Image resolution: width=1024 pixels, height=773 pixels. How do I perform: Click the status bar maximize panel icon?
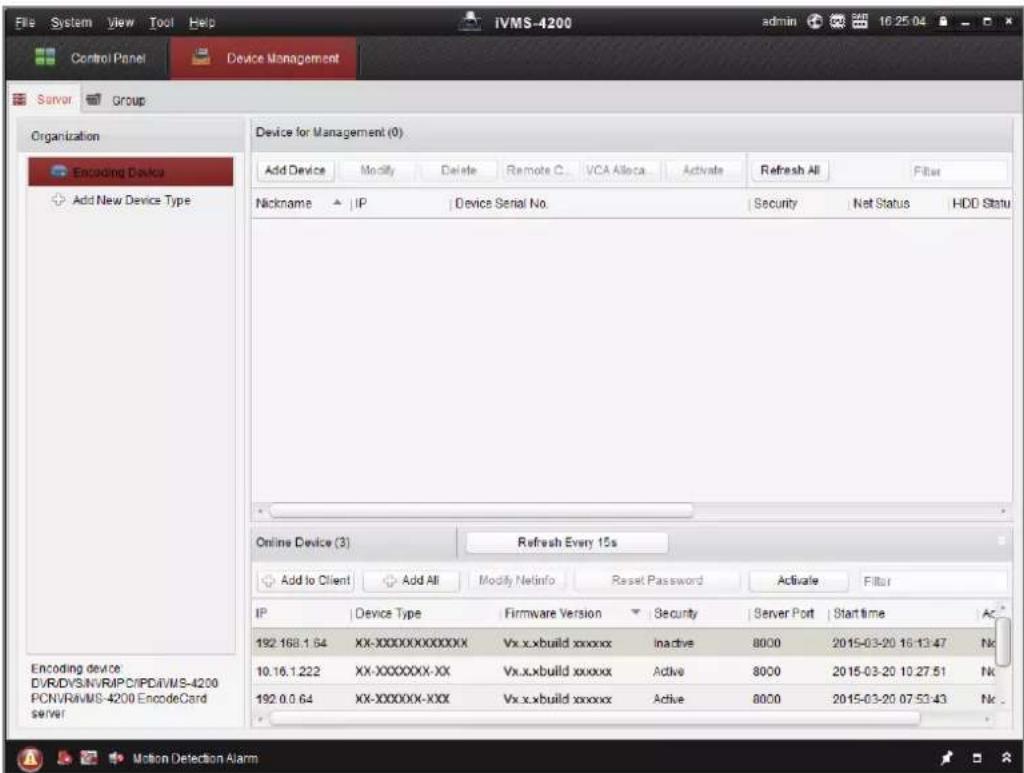point(977,759)
